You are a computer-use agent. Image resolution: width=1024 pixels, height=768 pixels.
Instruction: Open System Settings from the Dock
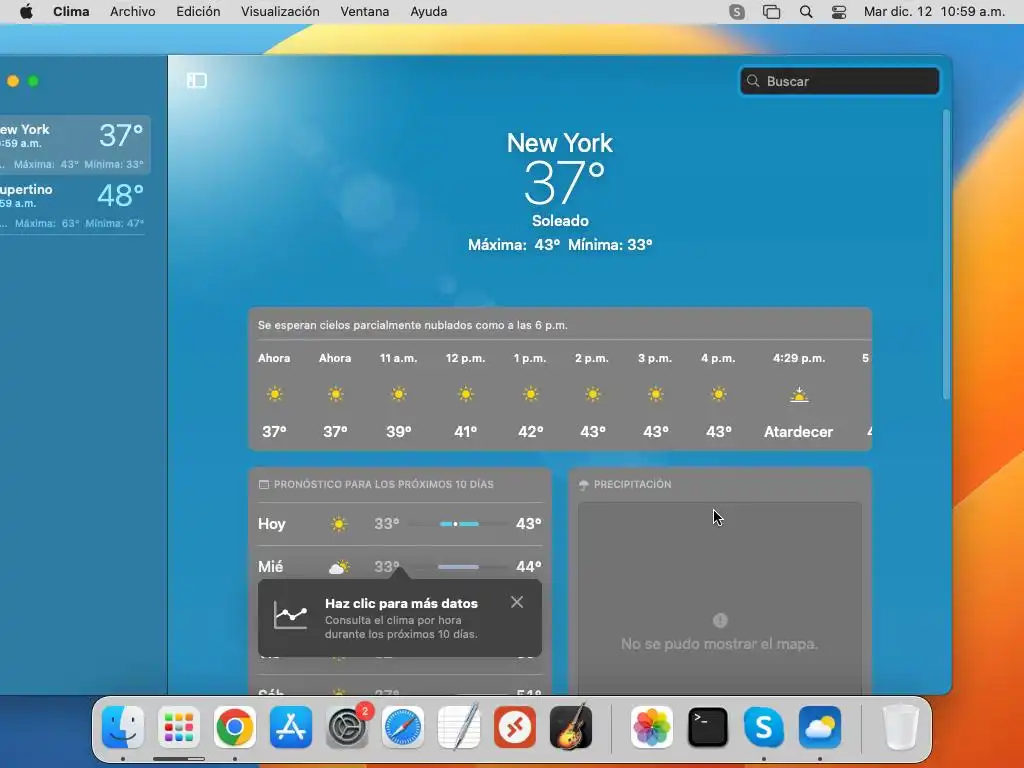pyautogui.click(x=347, y=727)
